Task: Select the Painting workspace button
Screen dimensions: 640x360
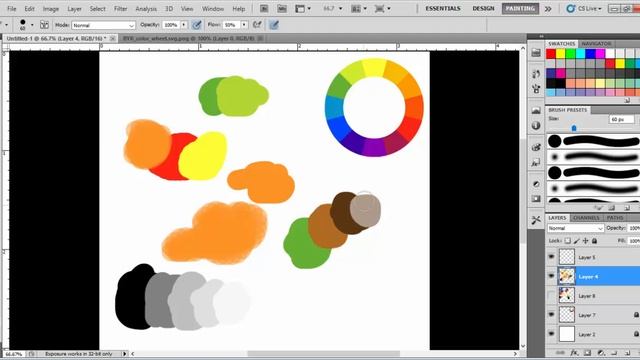Action: tap(520, 9)
